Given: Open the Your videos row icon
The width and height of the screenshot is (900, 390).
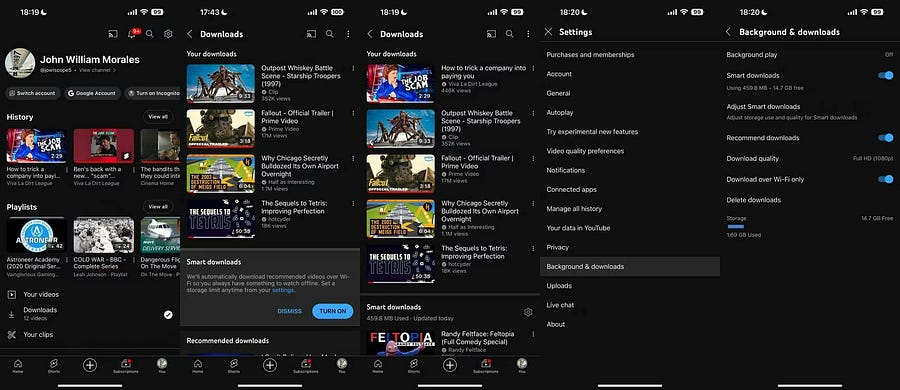Looking at the screenshot, I should tap(11, 295).
